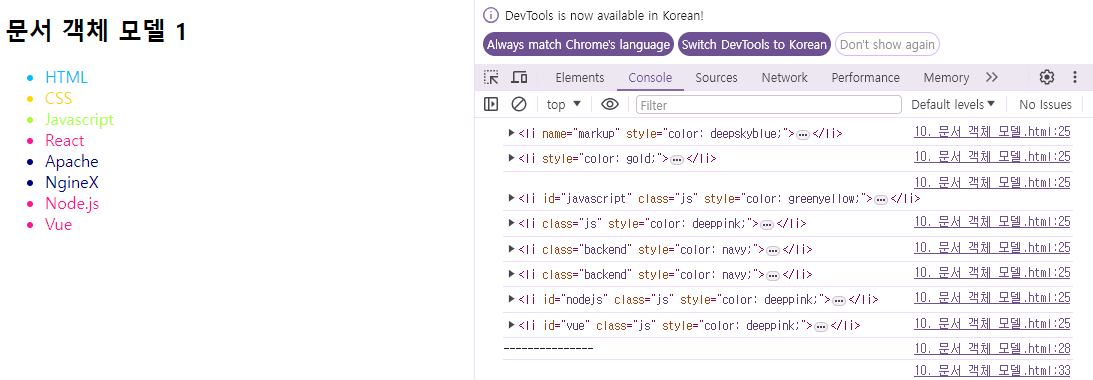Open the Network tab
The width and height of the screenshot is (1093, 380).
point(784,77)
